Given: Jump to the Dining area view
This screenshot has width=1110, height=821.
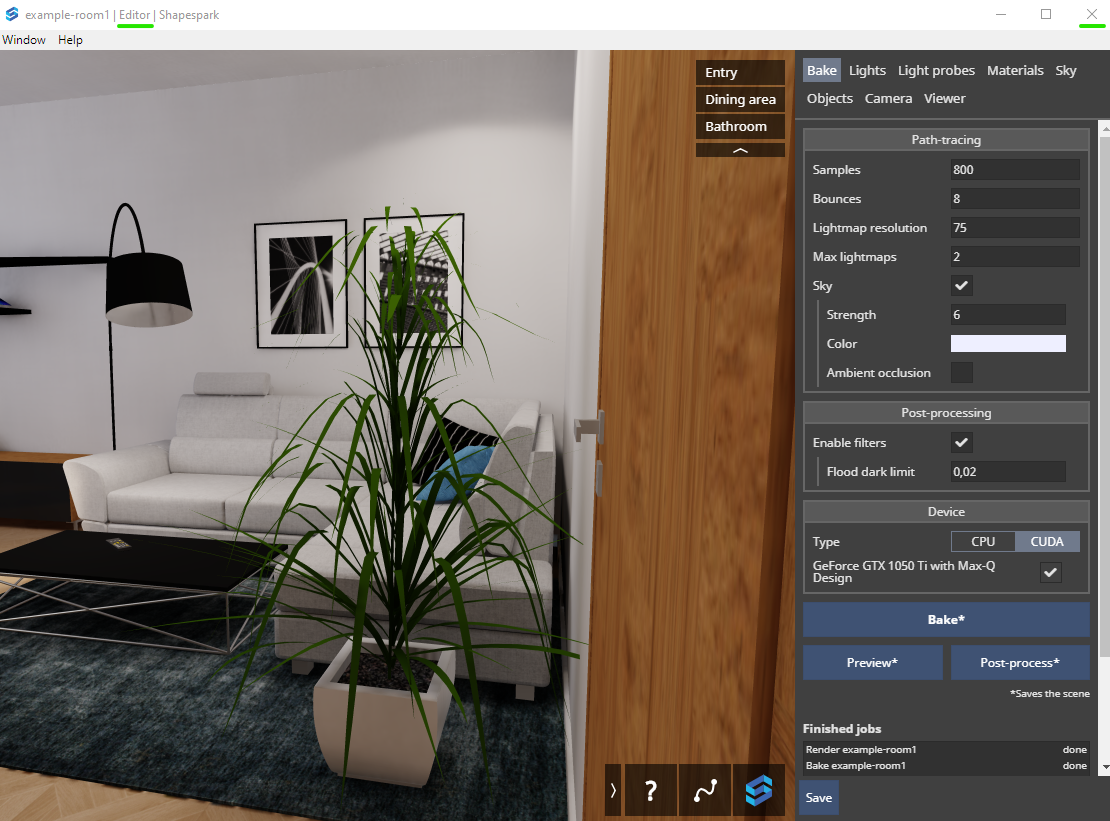Looking at the screenshot, I should tap(740, 99).
